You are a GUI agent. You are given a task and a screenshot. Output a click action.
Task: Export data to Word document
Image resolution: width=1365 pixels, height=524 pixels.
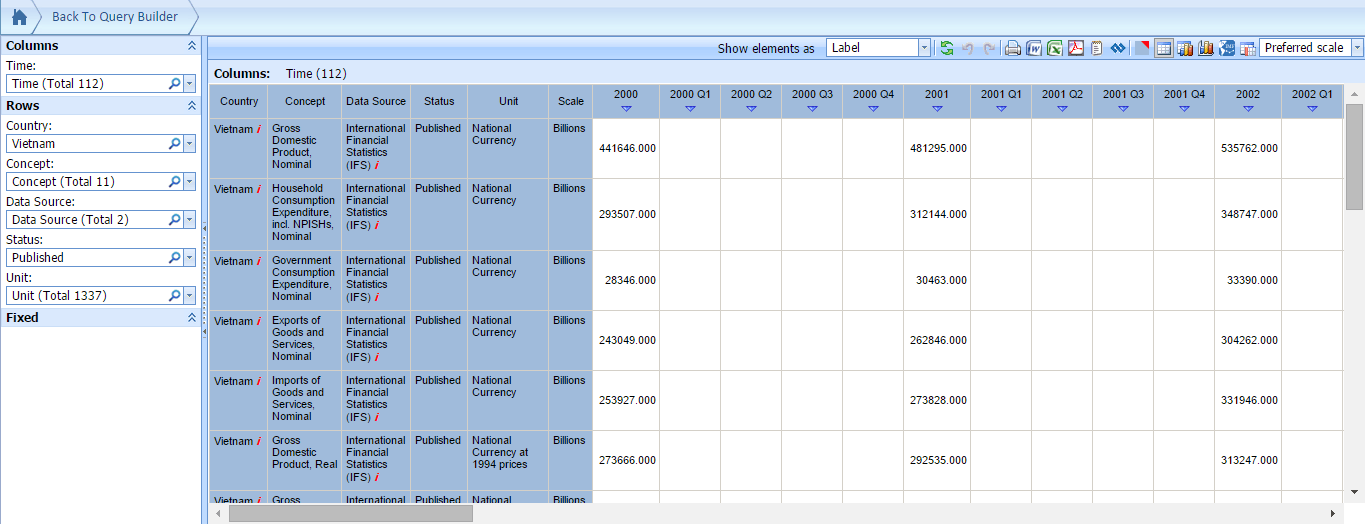(1034, 48)
